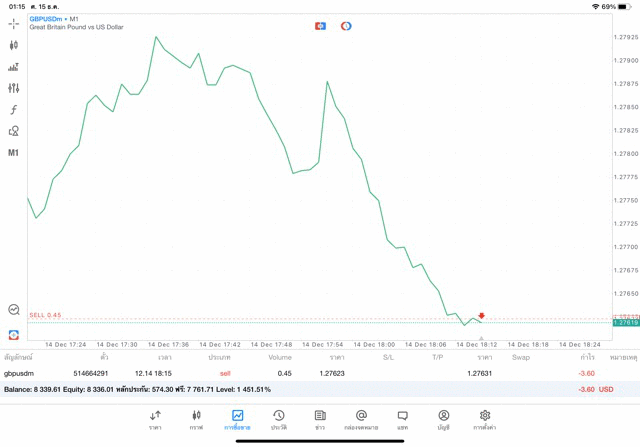Open the function (f) indicators icon
Image resolution: width=640 pixels, height=447 pixels.
(x=13, y=110)
